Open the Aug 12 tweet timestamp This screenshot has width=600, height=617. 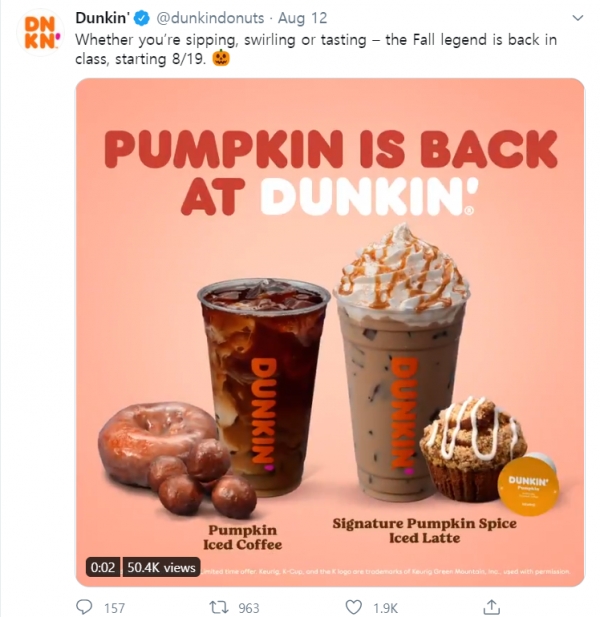click(302, 18)
